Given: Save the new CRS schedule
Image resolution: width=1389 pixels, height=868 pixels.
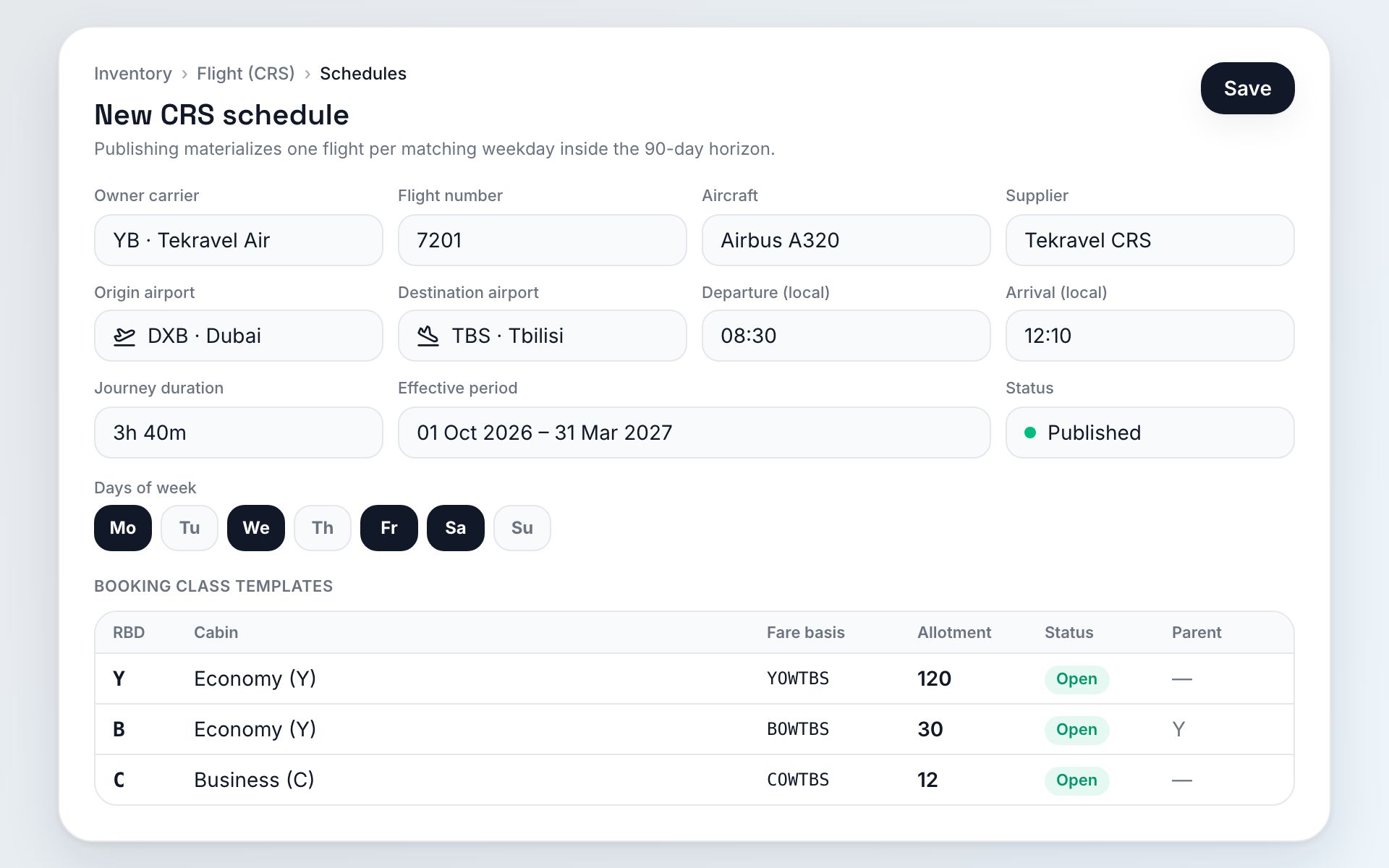Looking at the screenshot, I should [1248, 88].
